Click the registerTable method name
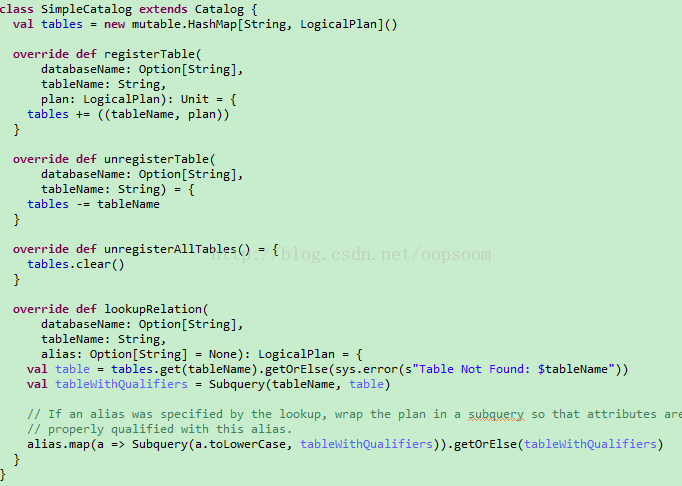Screen dimensions: 682x486 pos(149,54)
